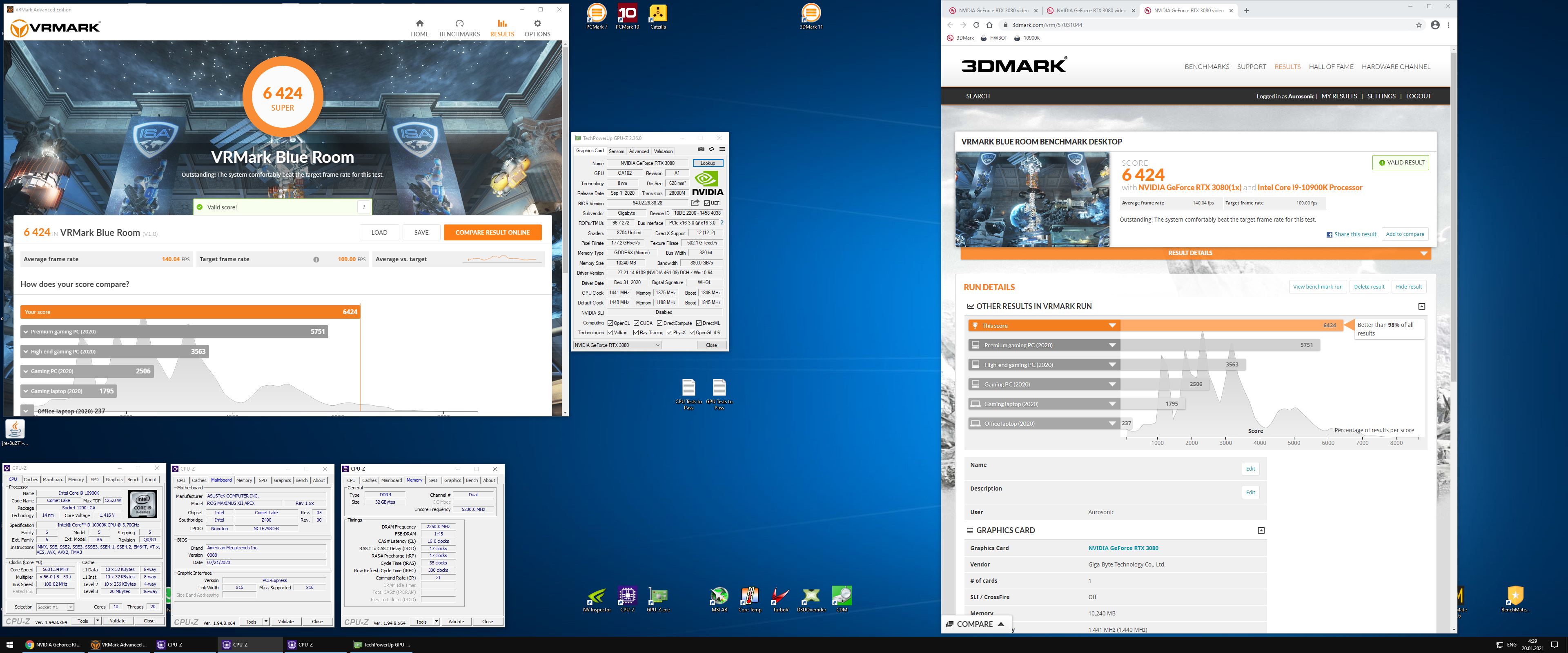Viewport: 1568px width, 653px height.
Task: Take a GPU-Z screenshot with camera icon
Action: [x=701, y=149]
